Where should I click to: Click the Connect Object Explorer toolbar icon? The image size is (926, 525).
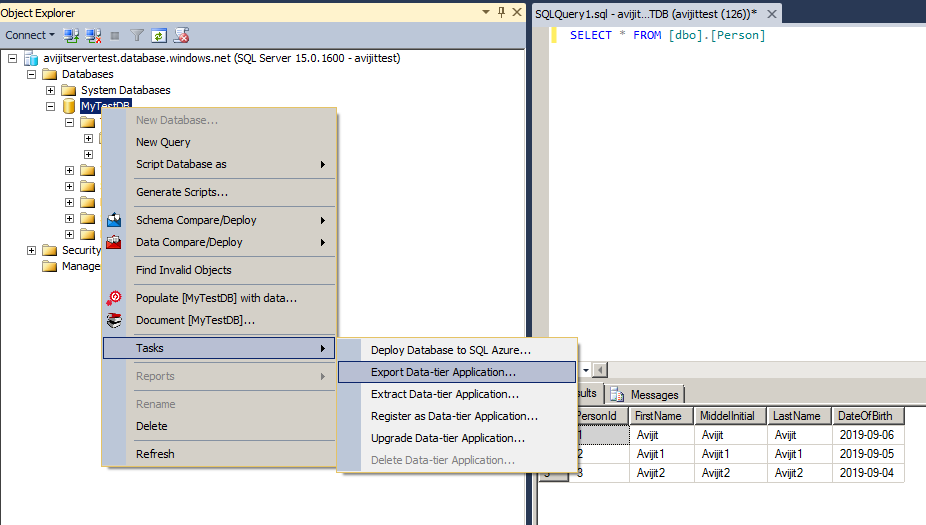(72, 35)
